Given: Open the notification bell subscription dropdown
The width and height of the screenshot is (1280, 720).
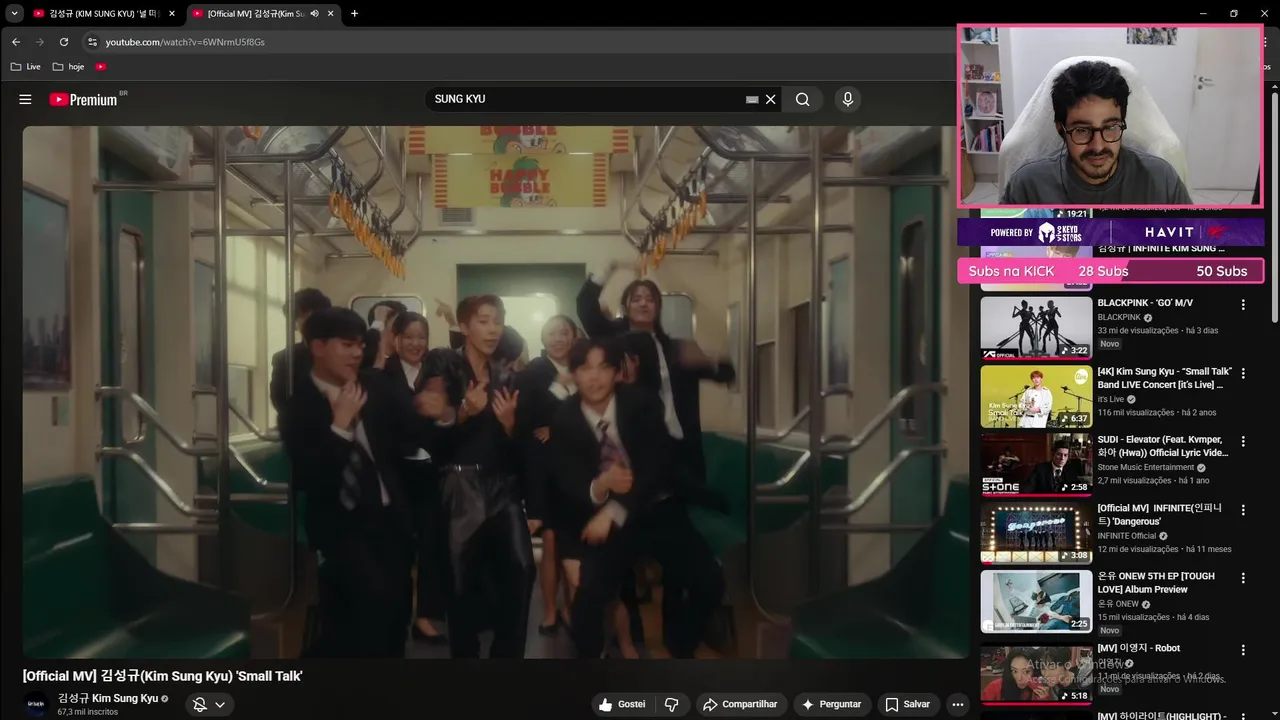Looking at the screenshot, I should pyautogui.click(x=209, y=704).
